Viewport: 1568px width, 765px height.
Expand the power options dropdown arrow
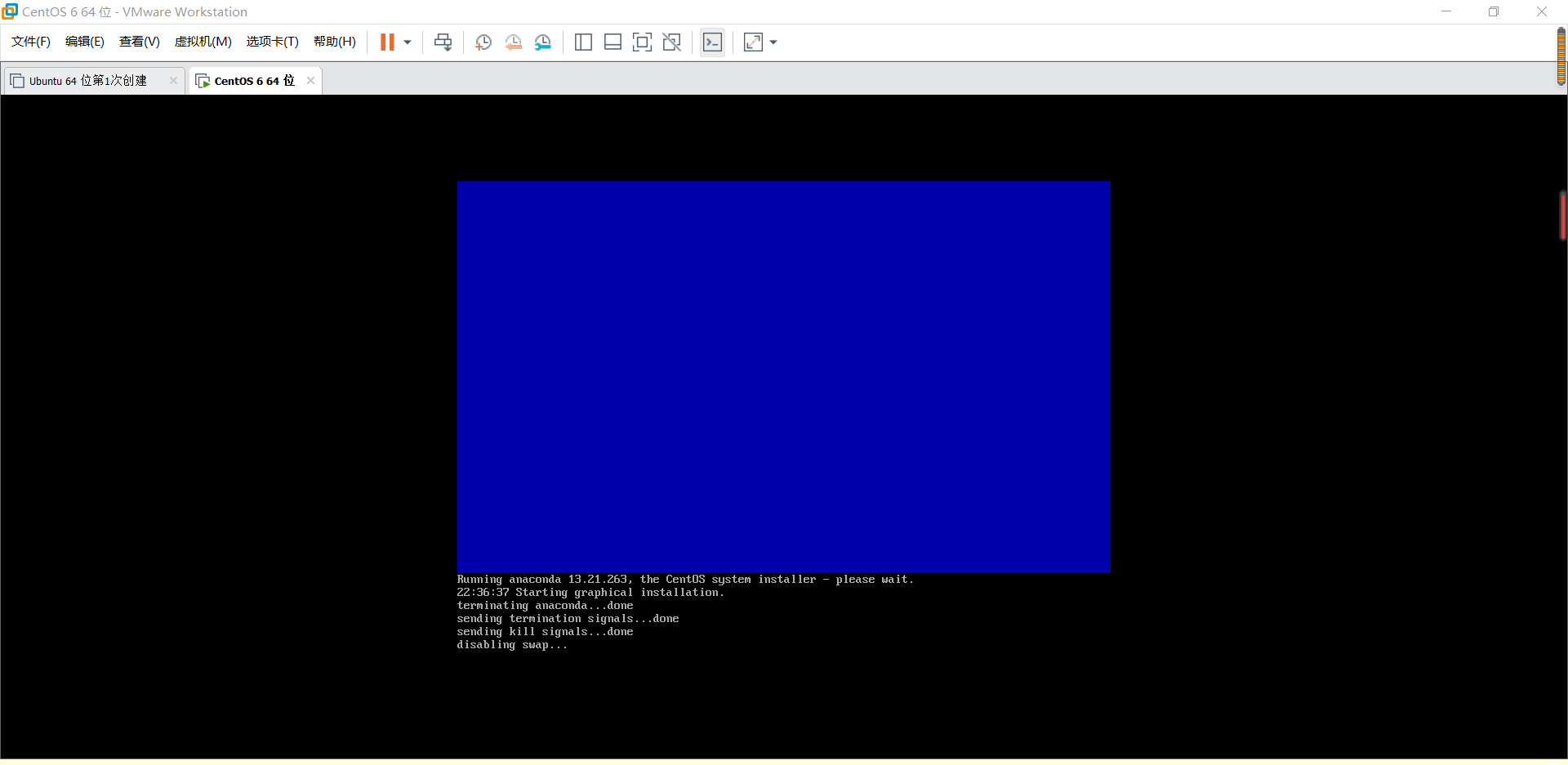coord(408,42)
